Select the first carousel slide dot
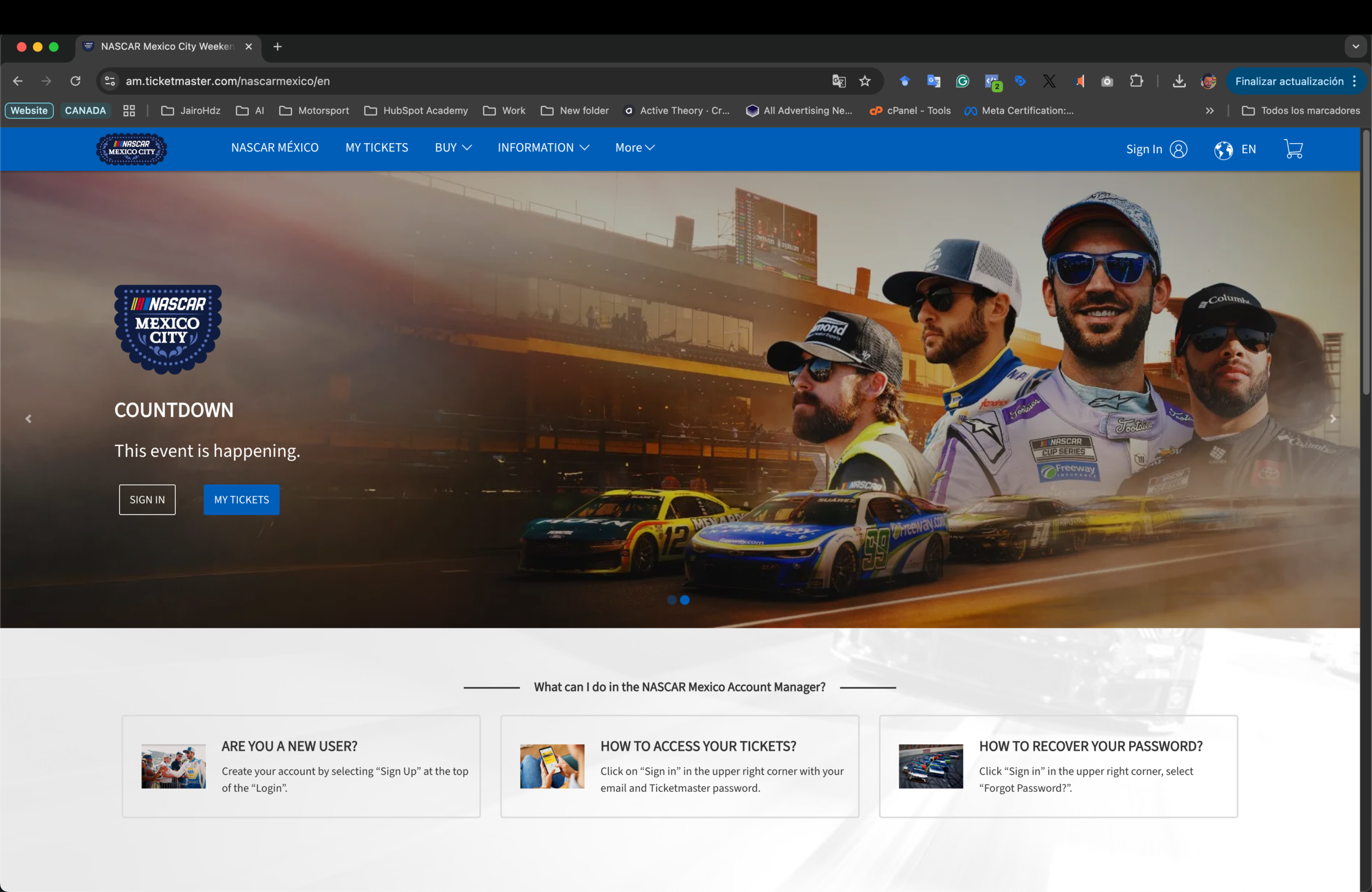This screenshot has height=892, width=1372. [x=672, y=600]
